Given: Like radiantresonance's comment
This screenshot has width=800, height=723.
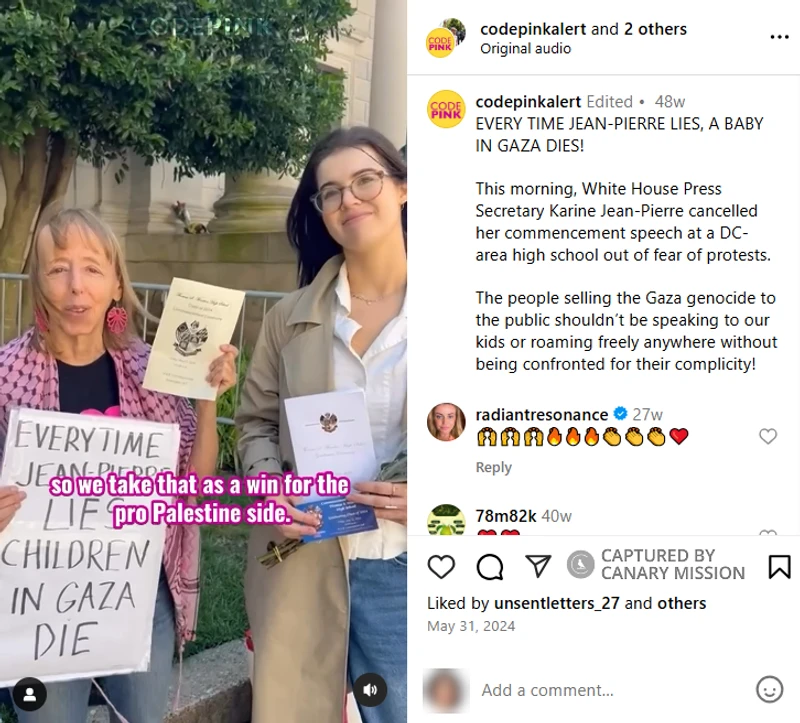Looking at the screenshot, I should click(768, 436).
